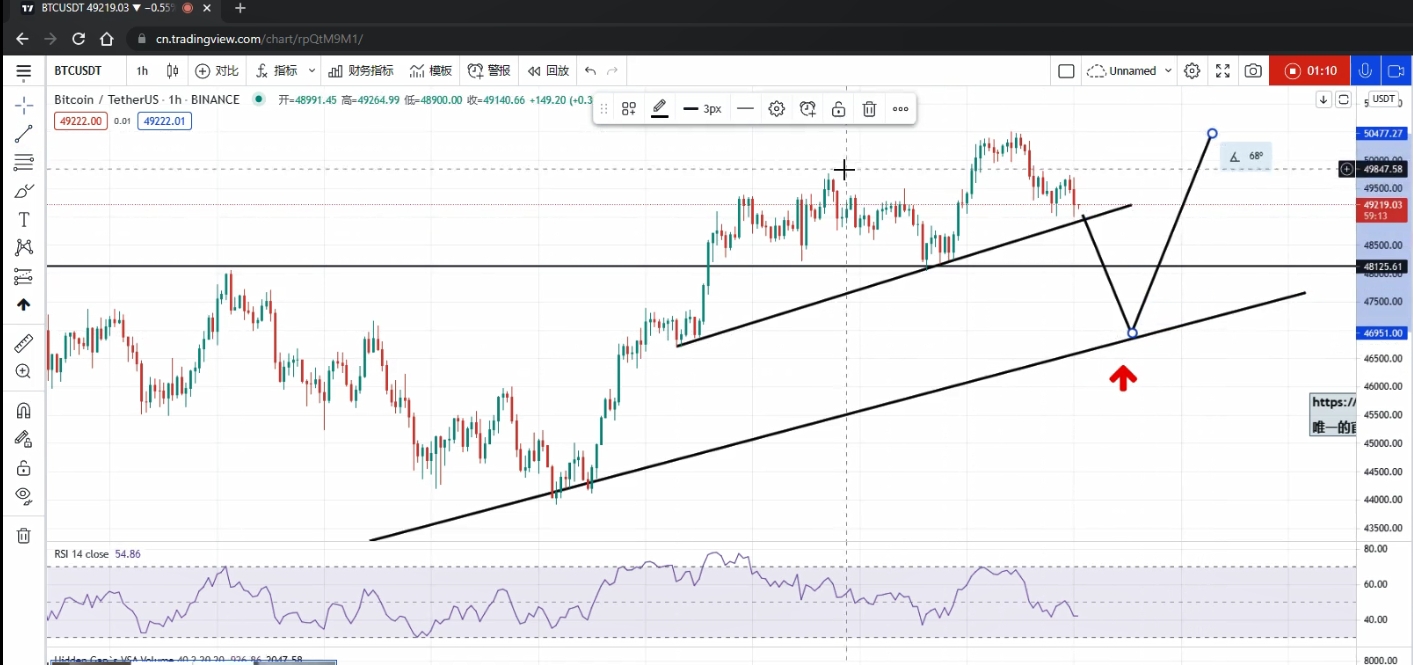The width and height of the screenshot is (1413, 665).
Task: Toggle the microphone in recorder
Action: 1364,71
